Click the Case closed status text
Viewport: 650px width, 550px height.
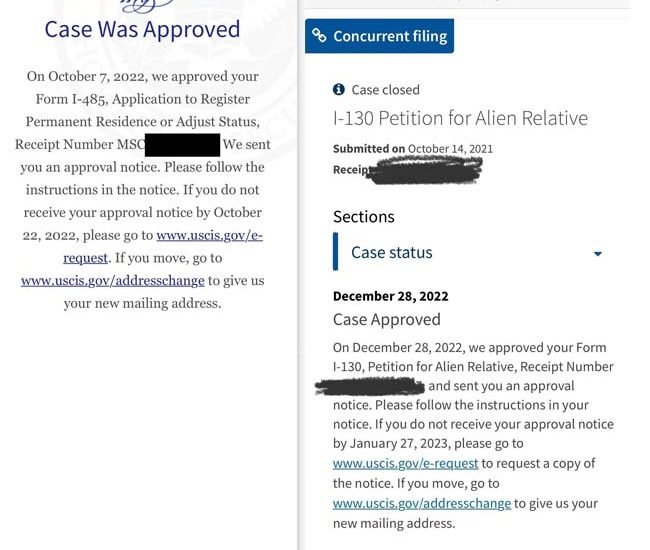click(385, 90)
